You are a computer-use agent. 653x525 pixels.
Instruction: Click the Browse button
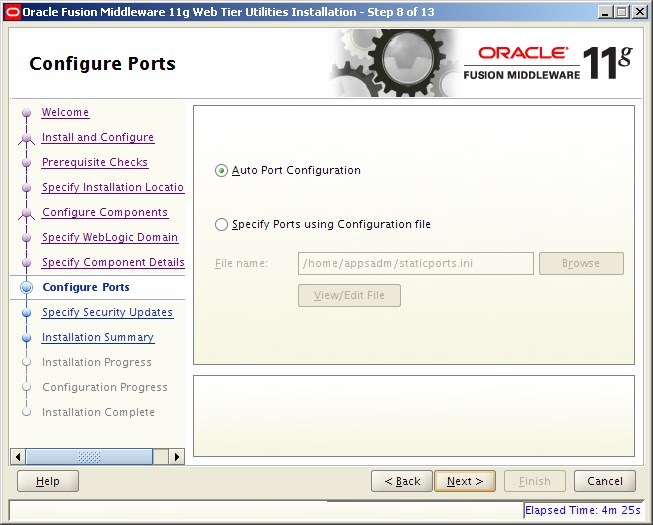(581, 264)
